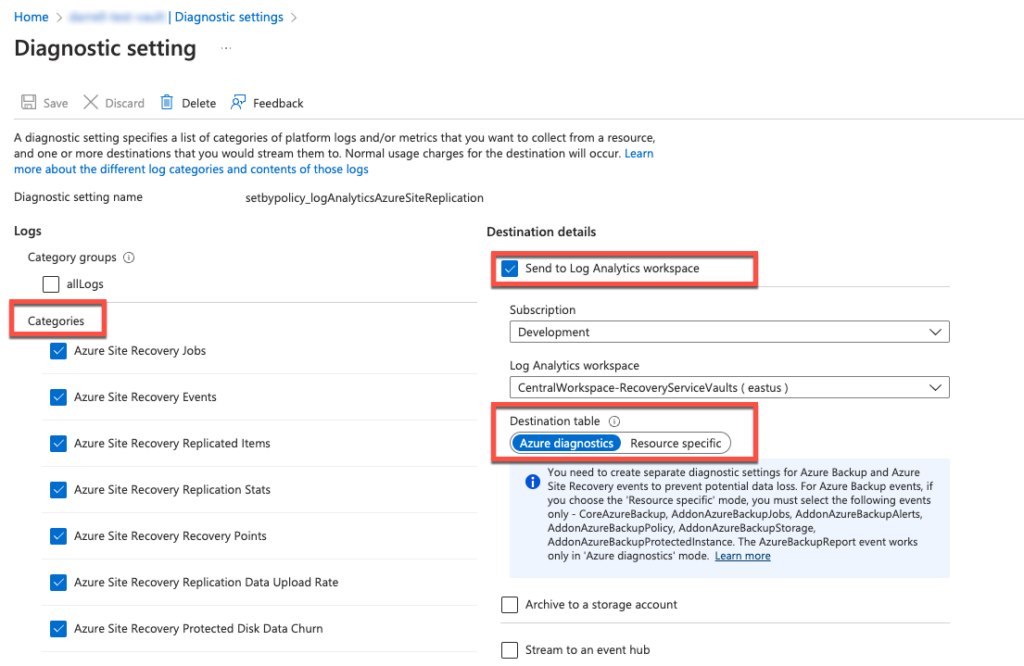Enable Archive to a storage account

pos(509,604)
